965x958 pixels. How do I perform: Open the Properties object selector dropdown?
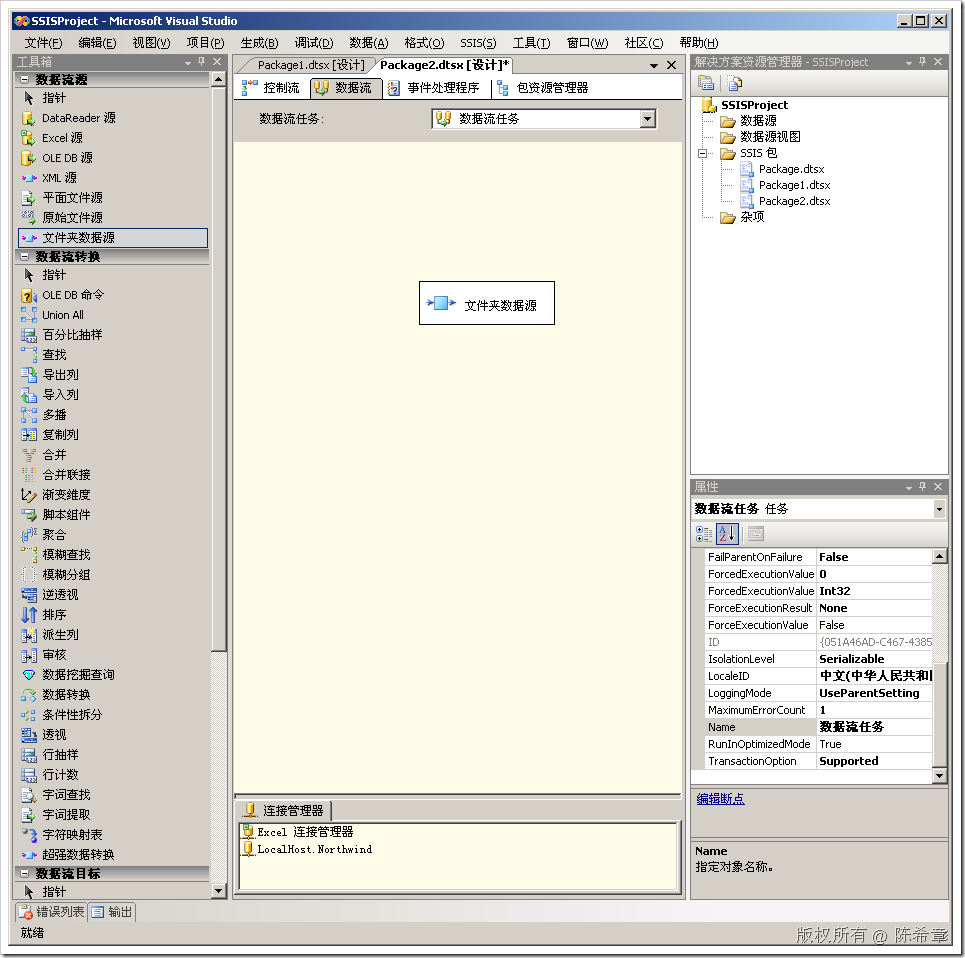tap(939, 509)
